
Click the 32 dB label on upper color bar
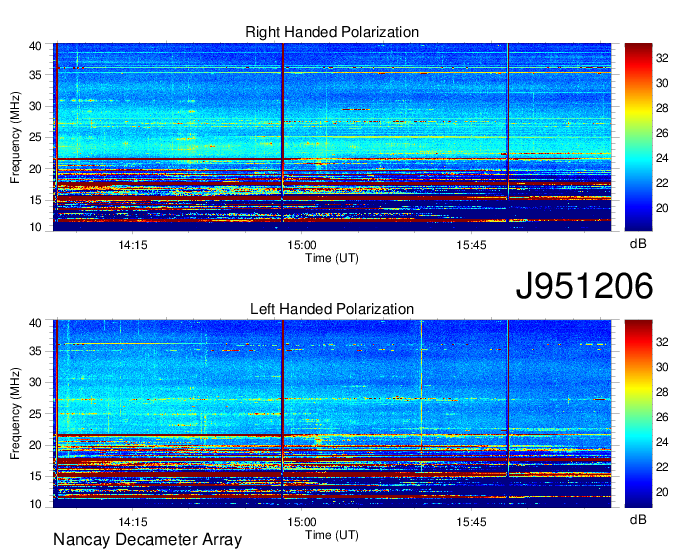662,58
